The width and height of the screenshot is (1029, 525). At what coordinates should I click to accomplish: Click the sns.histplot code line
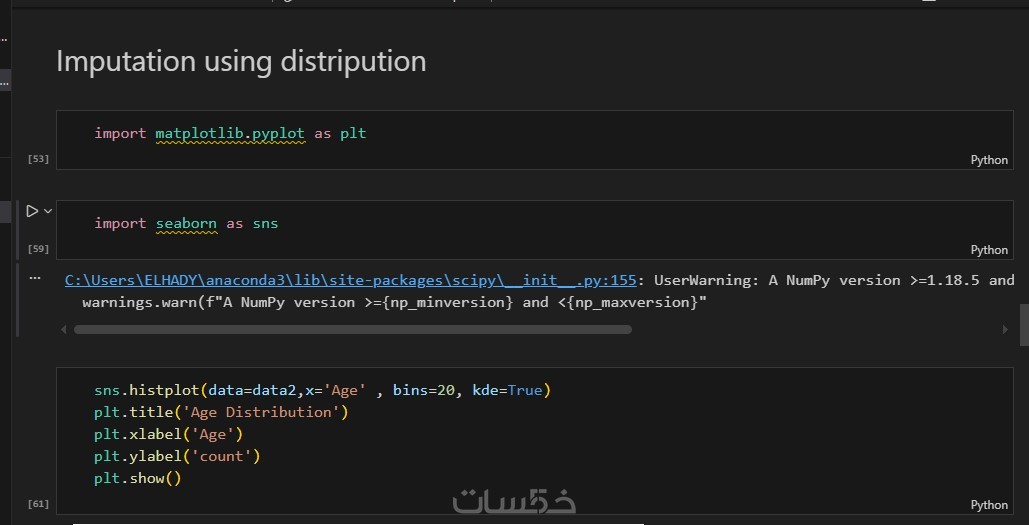point(322,390)
